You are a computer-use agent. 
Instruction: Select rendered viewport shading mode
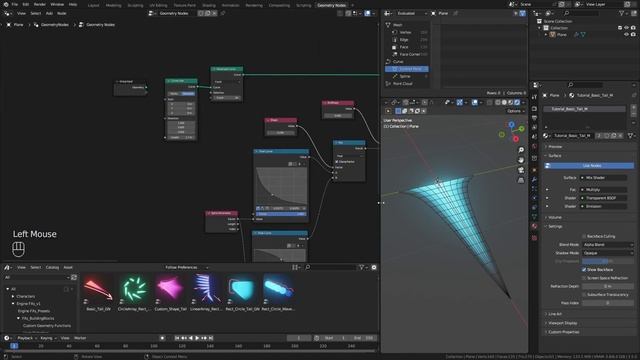[x=517, y=102]
